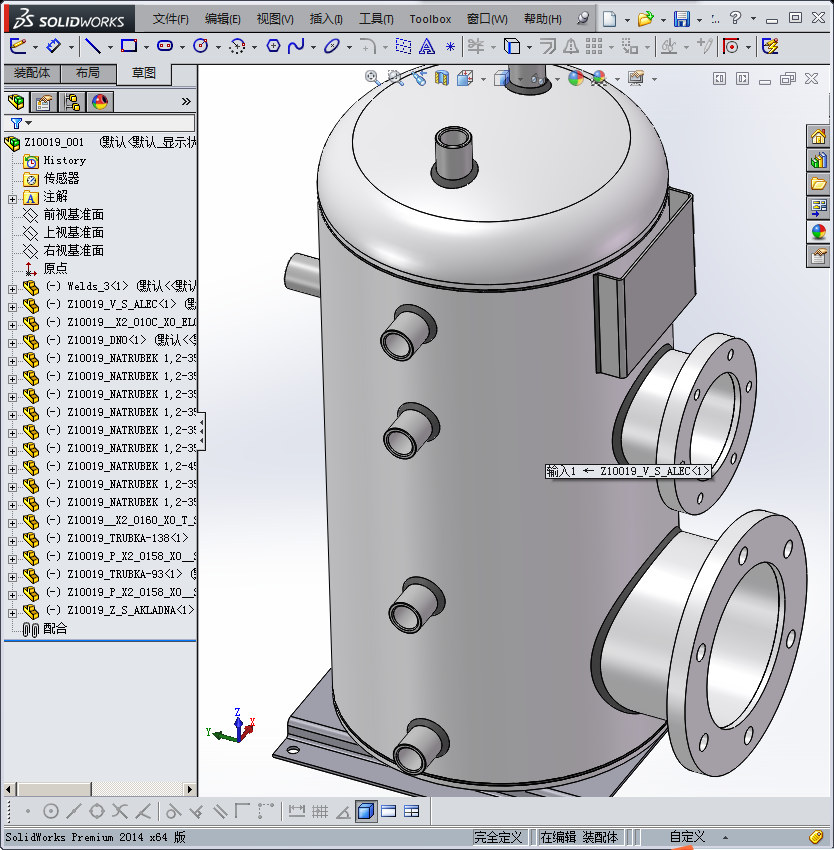Click Zoom to Fit in view toolbar
The image size is (834, 850).
click(x=372, y=78)
